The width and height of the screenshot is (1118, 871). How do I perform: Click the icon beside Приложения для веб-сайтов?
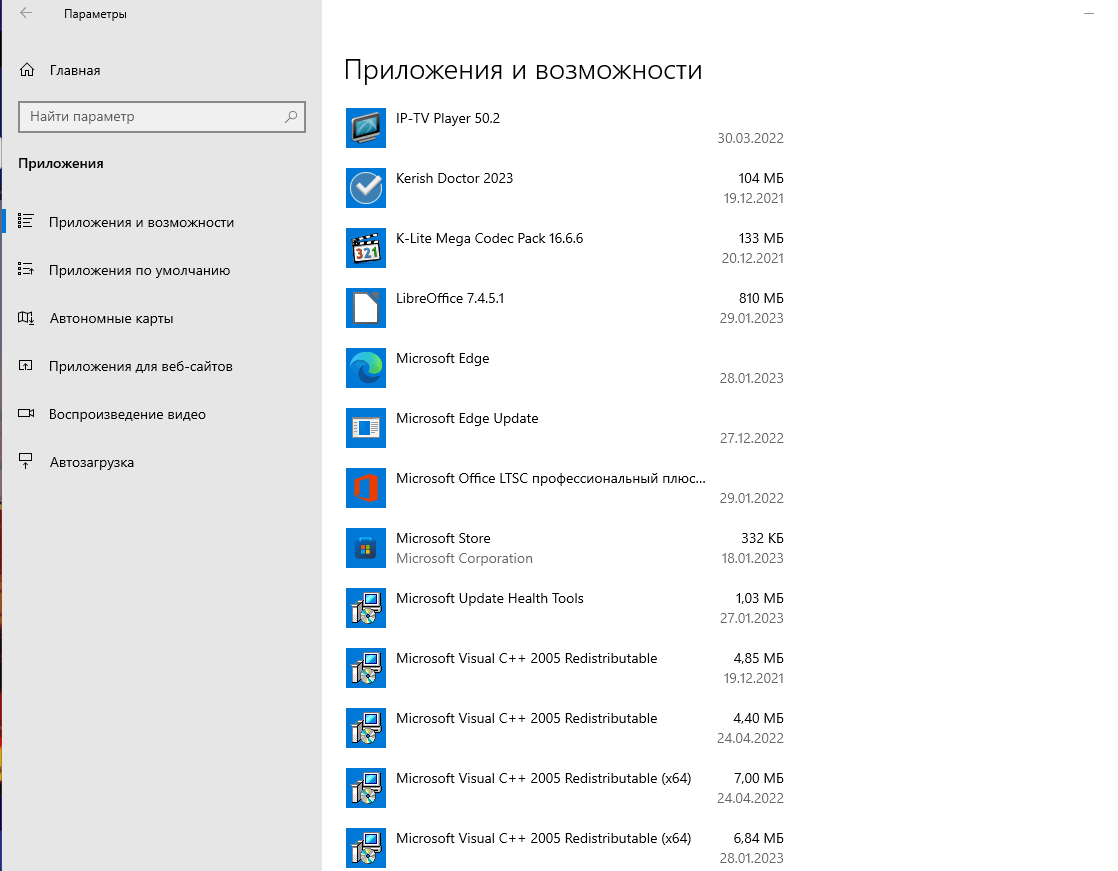(x=26, y=365)
